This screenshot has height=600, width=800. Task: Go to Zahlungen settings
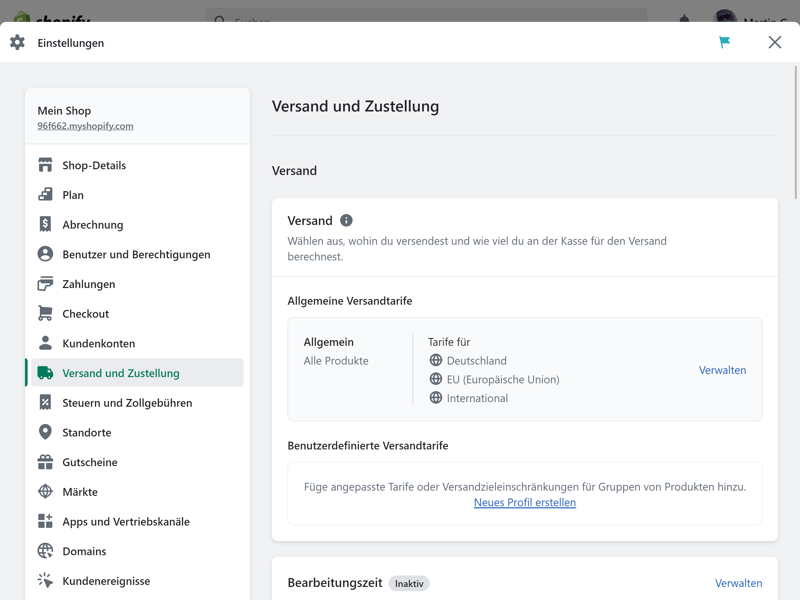pos(88,284)
